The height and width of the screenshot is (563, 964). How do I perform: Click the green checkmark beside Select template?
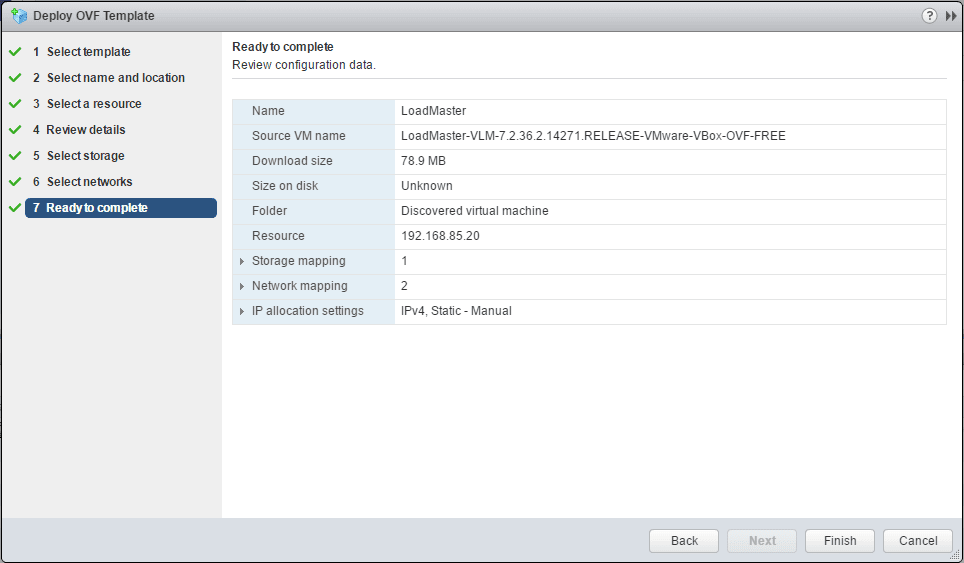tap(15, 52)
